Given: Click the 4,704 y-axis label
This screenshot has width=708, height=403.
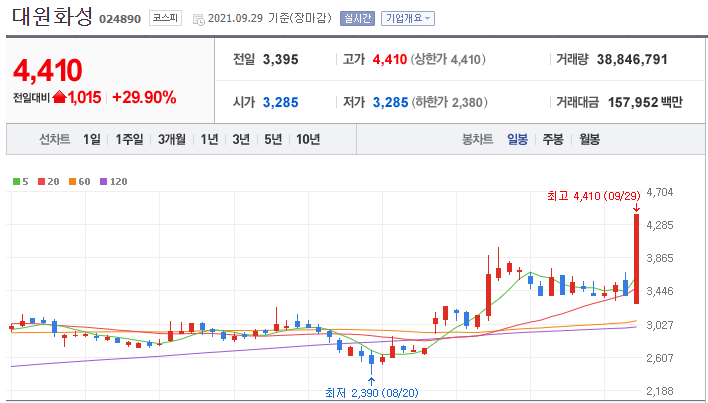Looking at the screenshot, I should tap(660, 192).
